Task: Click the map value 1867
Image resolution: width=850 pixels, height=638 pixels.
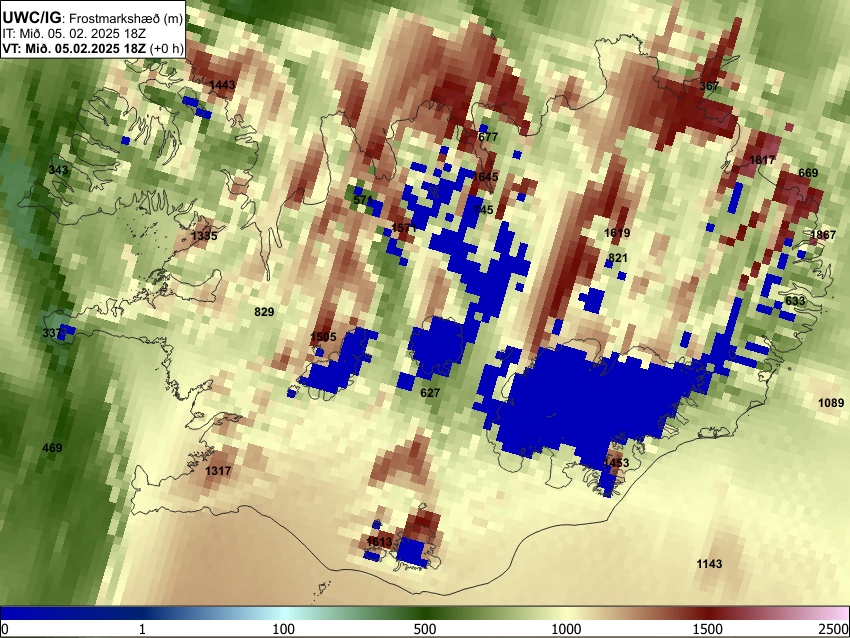Action: tap(823, 235)
